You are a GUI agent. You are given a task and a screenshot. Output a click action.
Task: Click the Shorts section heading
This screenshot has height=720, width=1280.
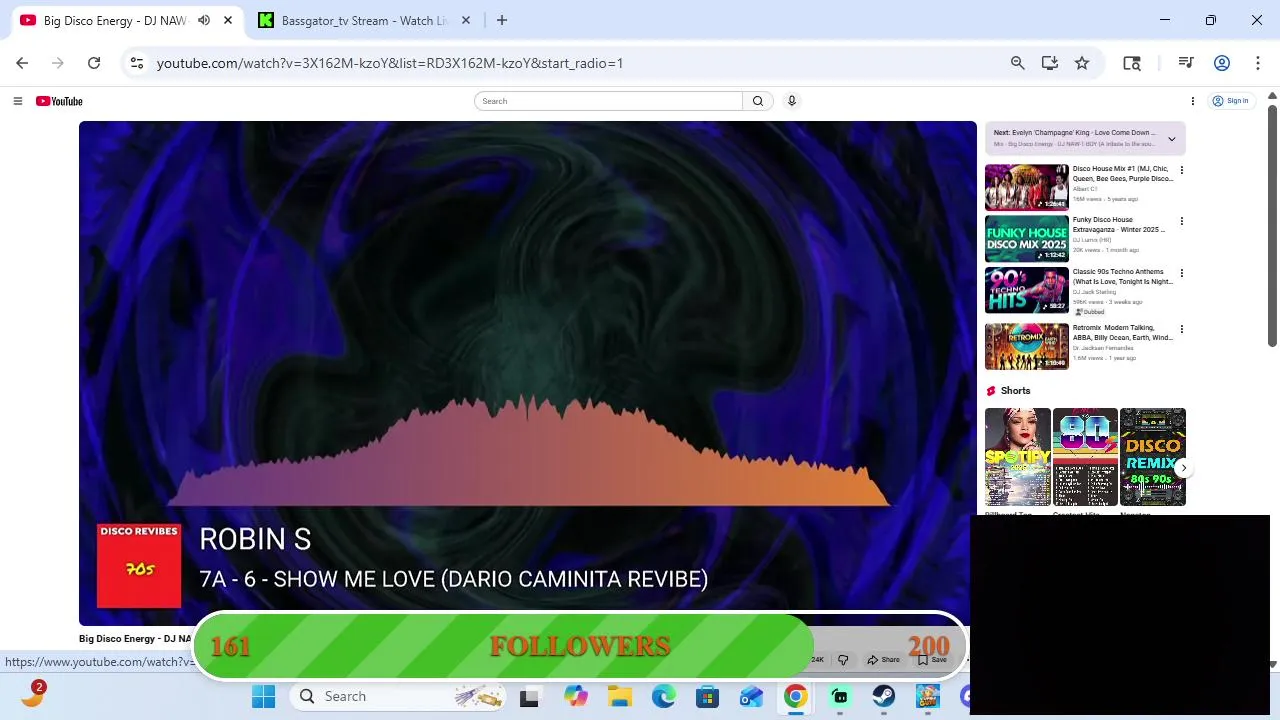click(1015, 391)
